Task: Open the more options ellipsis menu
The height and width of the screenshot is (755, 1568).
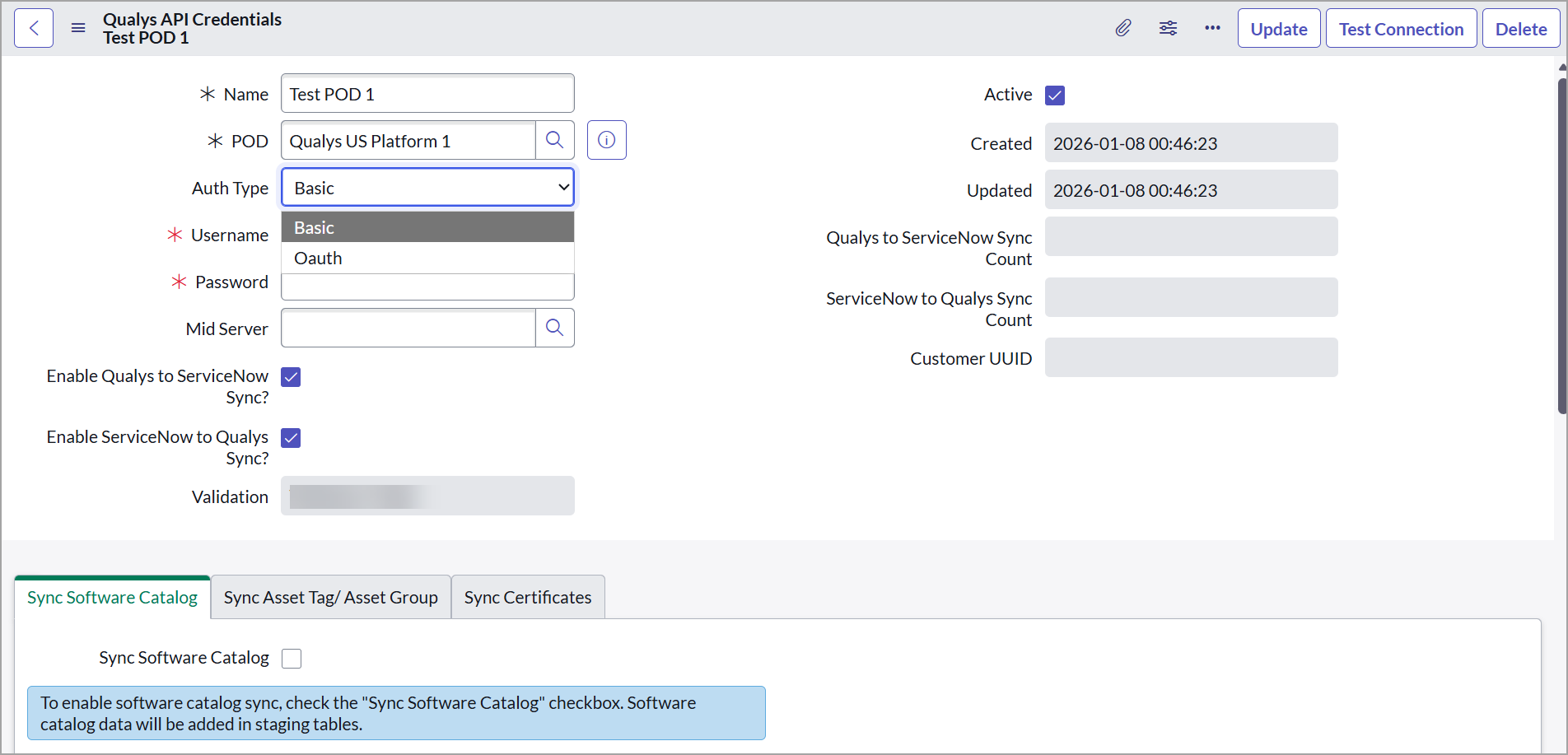Action: 1212,28
